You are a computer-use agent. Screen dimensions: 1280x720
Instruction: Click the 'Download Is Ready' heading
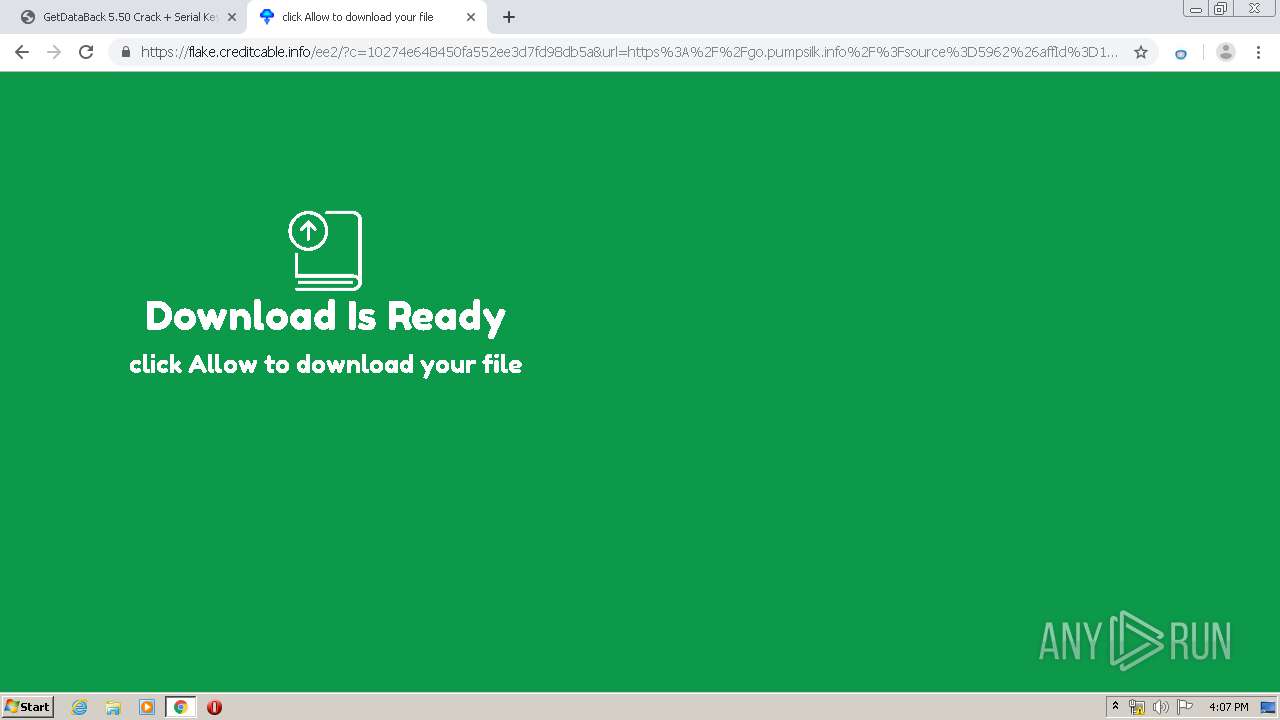tap(325, 316)
